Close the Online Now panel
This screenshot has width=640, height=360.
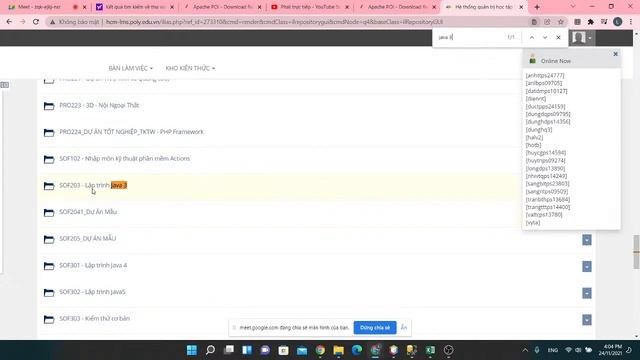pos(616,54)
